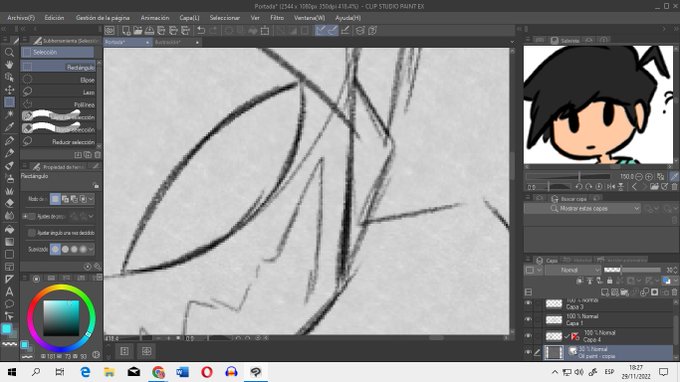Select the Selection area marquee tool
Image resolution: width=680 pixels, height=382 pixels.
[x=9, y=102]
